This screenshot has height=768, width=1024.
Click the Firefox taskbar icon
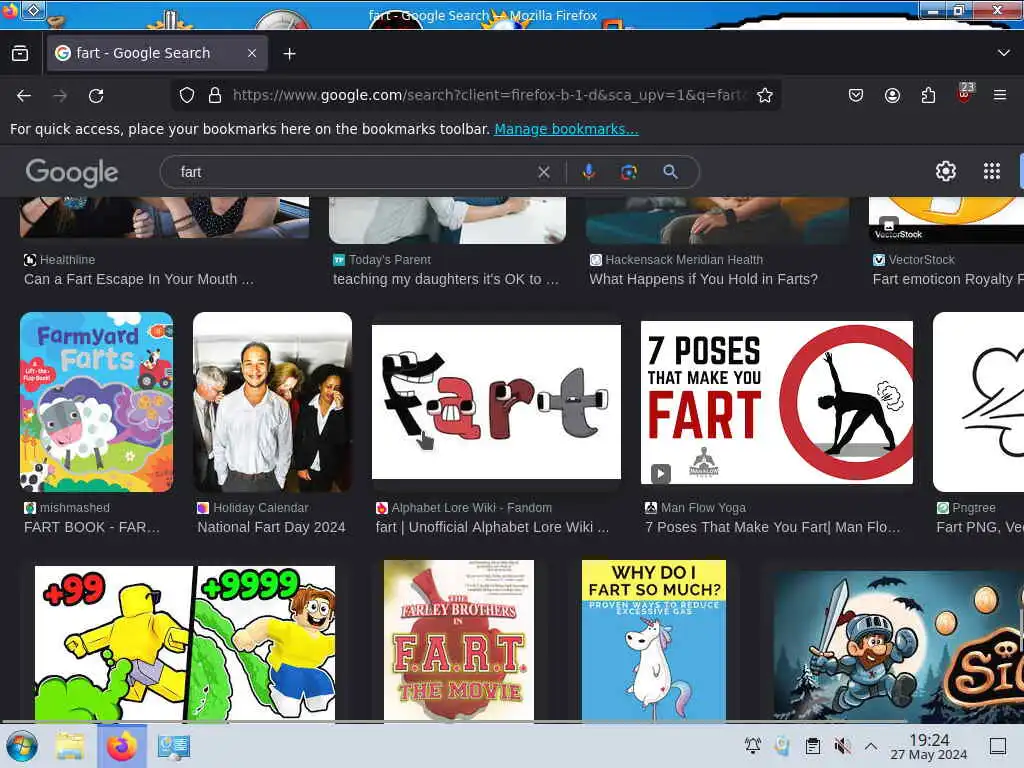point(122,746)
